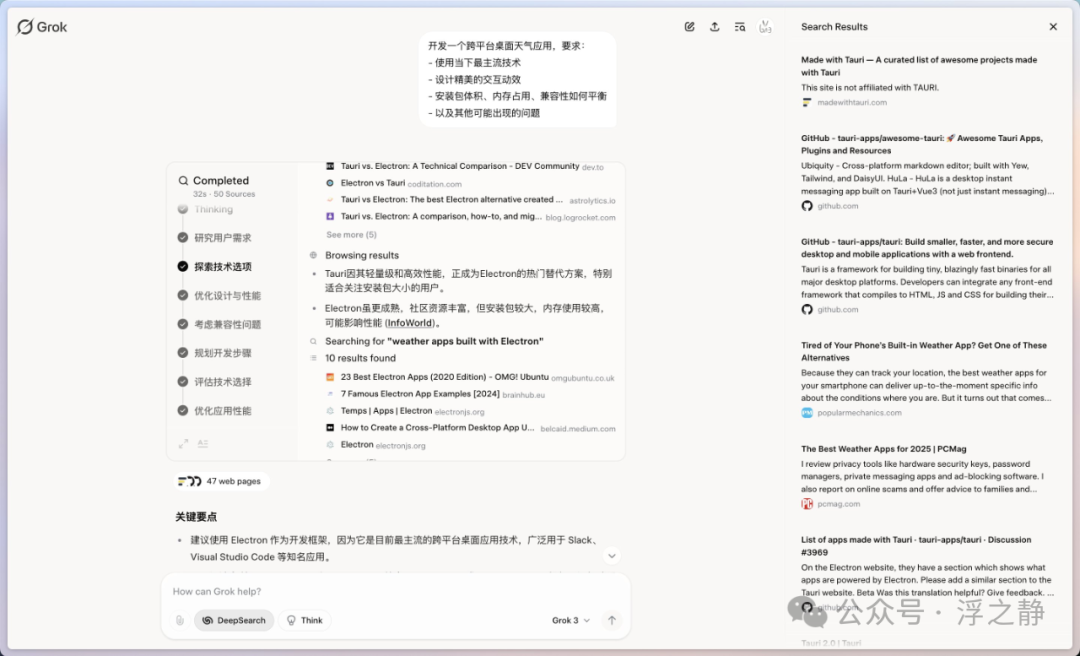Click Browsing results globe icon
This screenshot has width=1080, height=656.
(313, 255)
